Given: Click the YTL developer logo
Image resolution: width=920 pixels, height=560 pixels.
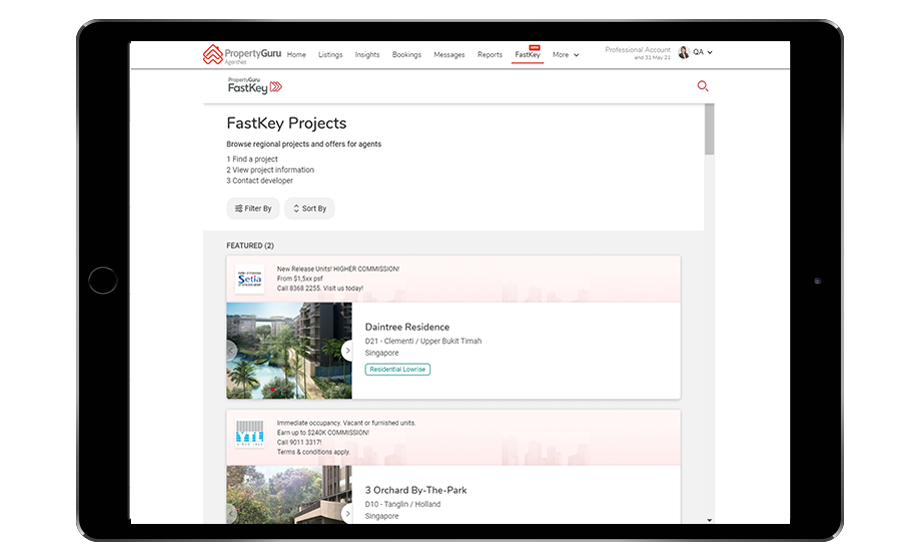Looking at the screenshot, I should tap(249, 434).
